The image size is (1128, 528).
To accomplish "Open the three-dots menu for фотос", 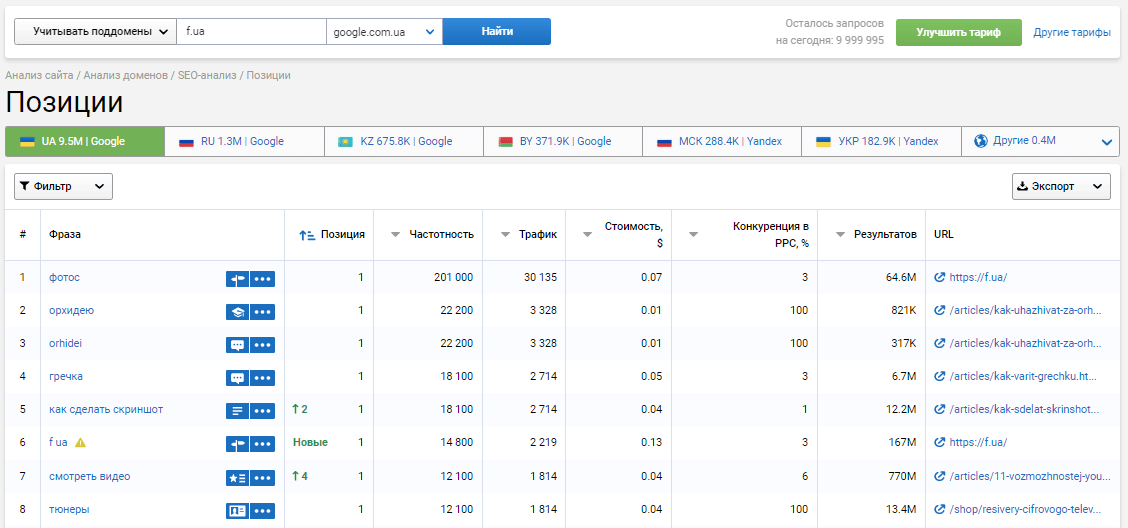I will 263,278.
